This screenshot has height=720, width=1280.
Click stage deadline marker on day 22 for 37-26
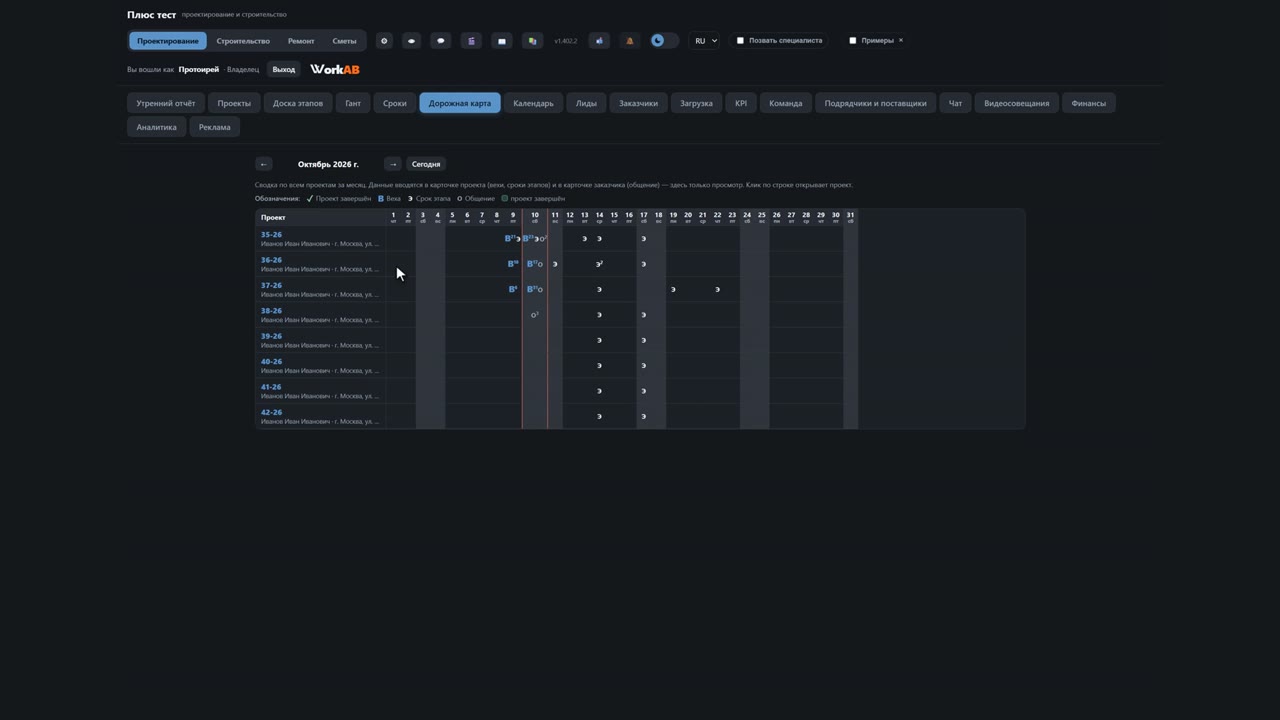(x=717, y=289)
